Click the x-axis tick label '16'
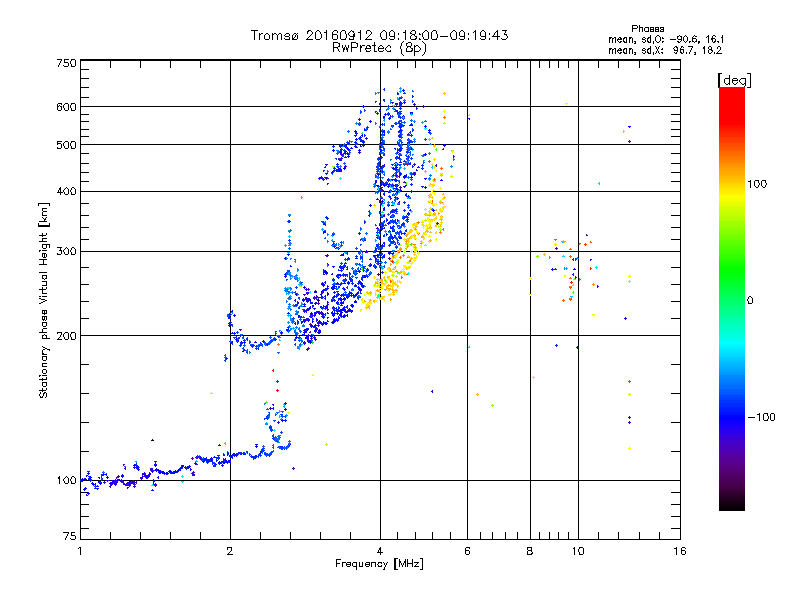This screenshot has height=600, width=800. (x=680, y=551)
